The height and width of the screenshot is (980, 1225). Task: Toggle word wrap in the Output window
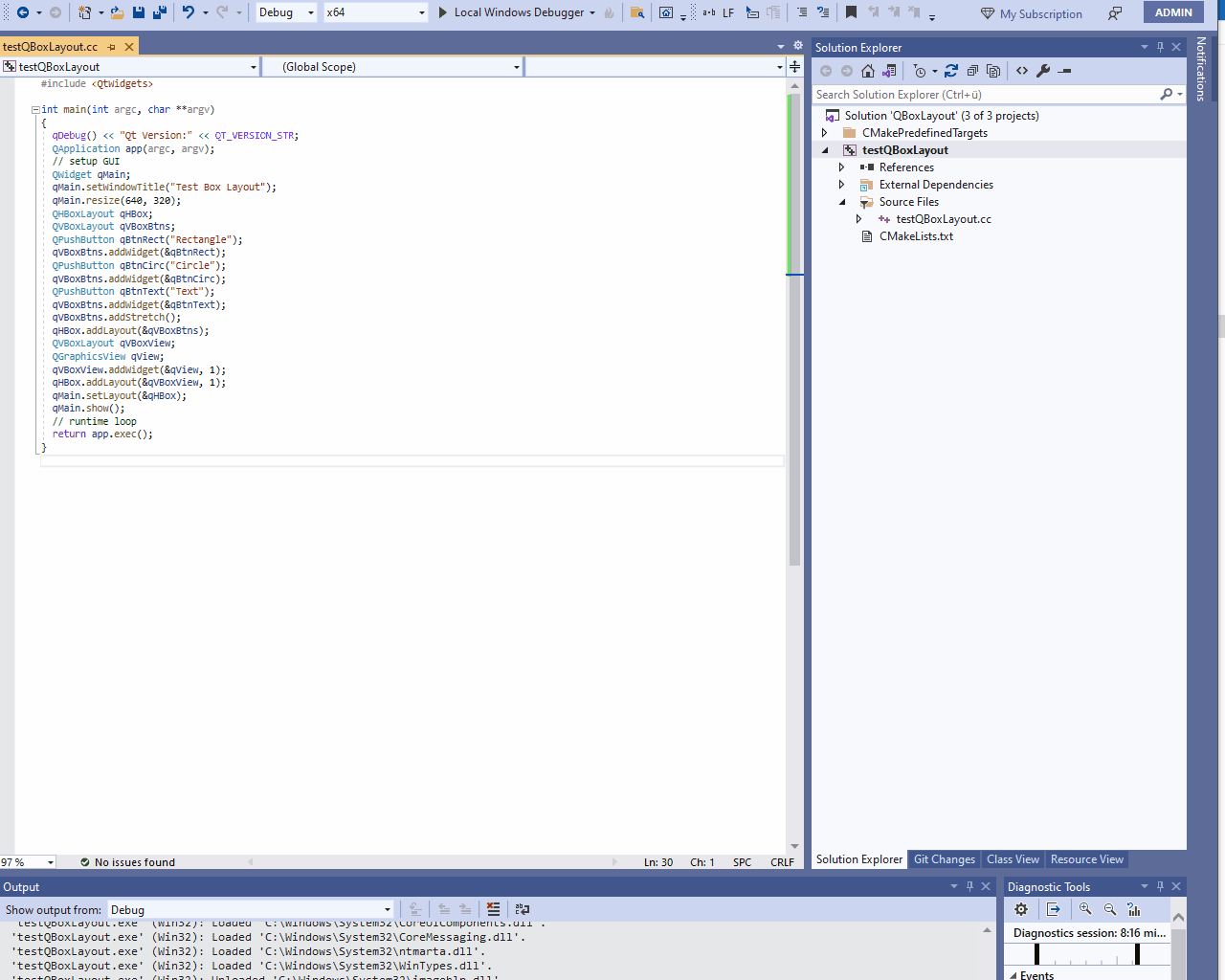tap(522, 909)
